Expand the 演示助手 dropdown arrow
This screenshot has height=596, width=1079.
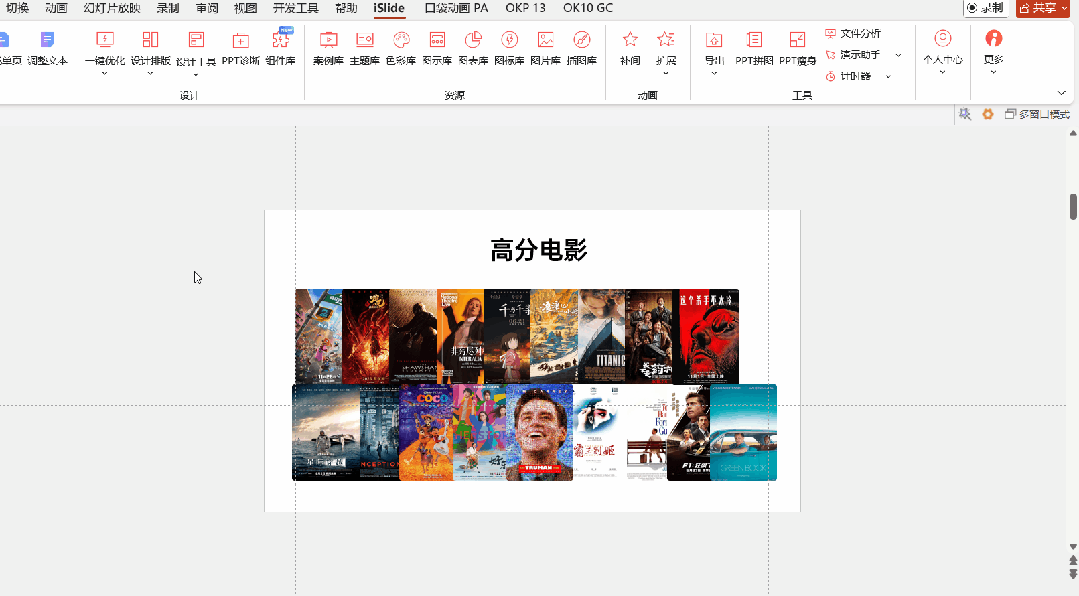(898, 55)
